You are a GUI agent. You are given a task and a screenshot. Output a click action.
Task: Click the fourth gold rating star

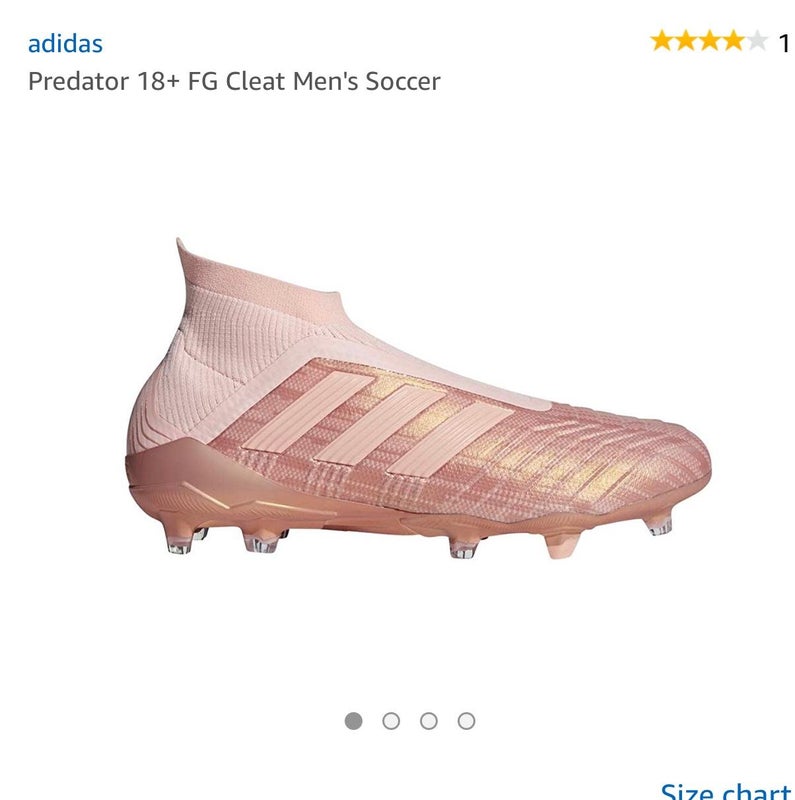pos(734,41)
